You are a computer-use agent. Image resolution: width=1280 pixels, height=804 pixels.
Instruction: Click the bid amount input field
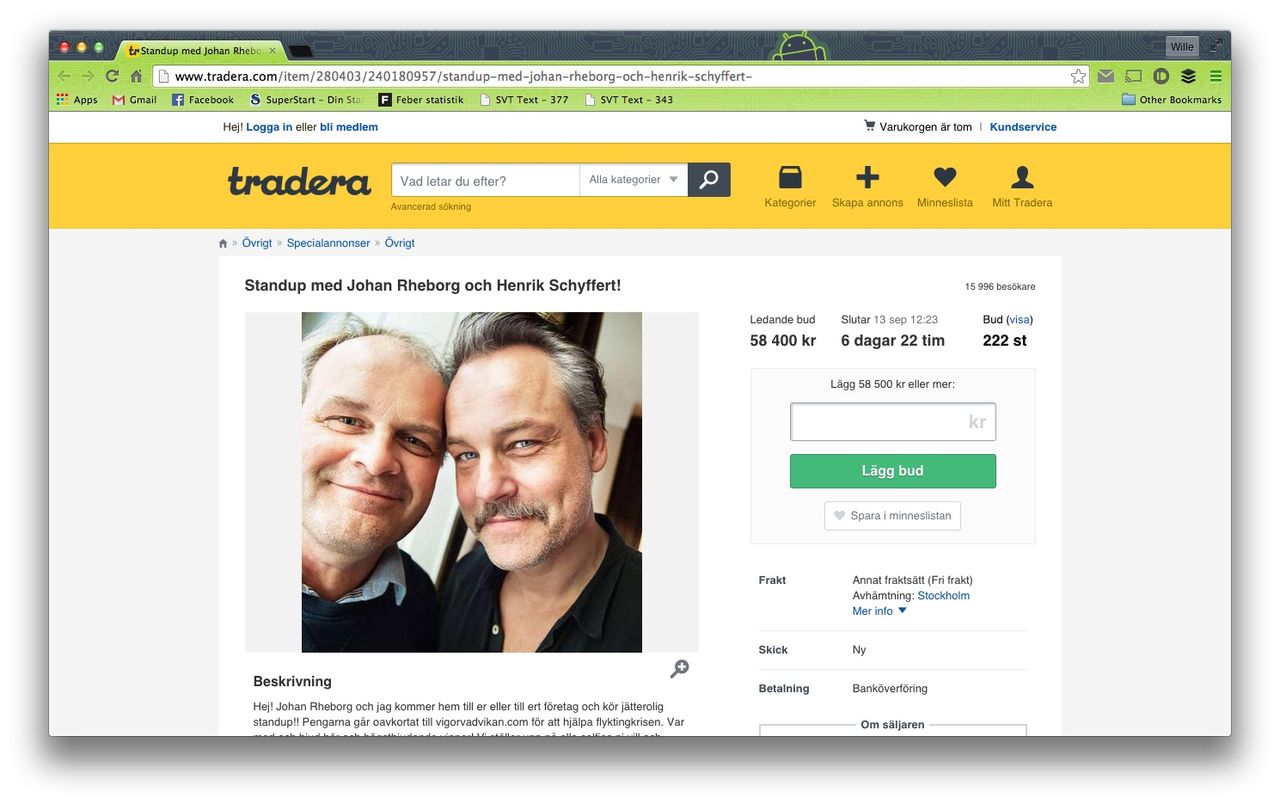(893, 422)
